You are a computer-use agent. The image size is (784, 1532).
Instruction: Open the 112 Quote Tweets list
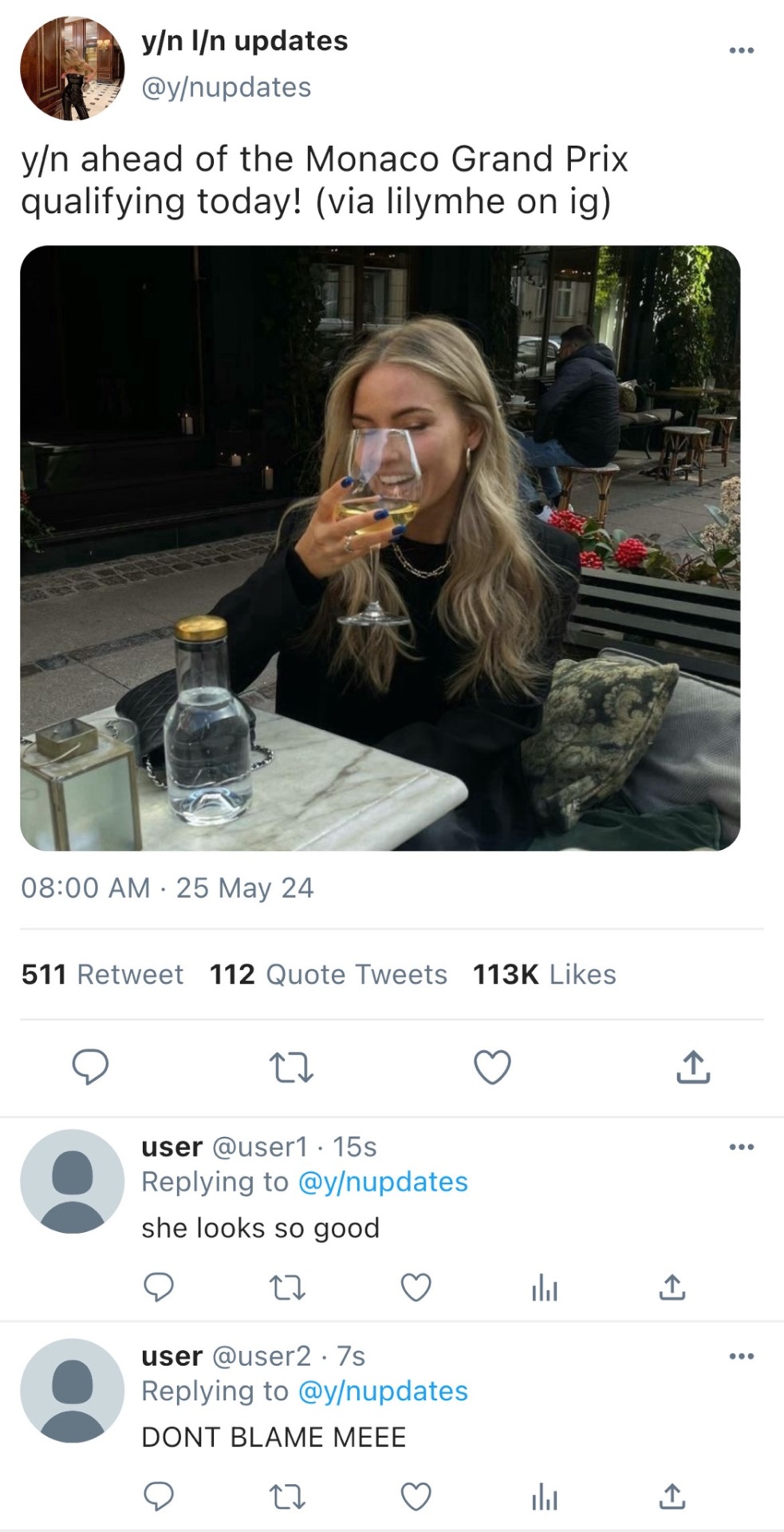(328, 974)
